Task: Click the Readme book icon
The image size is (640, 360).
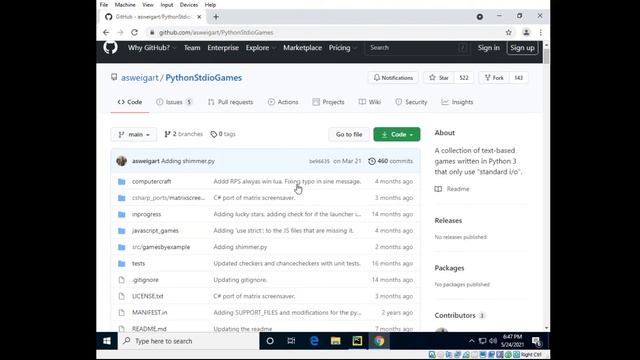Action: click(x=438, y=189)
